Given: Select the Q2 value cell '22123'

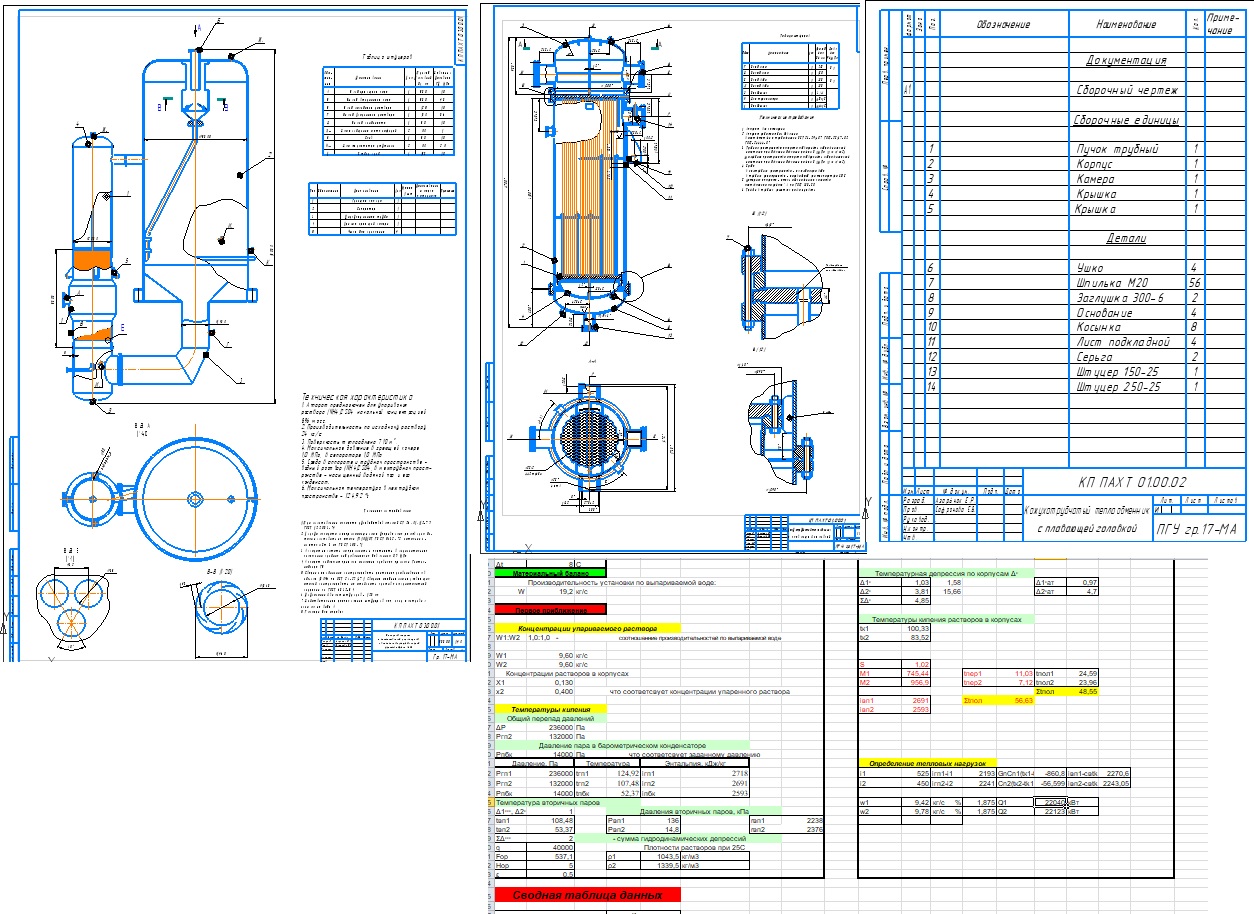Looking at the screenshot, I should pyautogui.click(x=1052, y=811).
